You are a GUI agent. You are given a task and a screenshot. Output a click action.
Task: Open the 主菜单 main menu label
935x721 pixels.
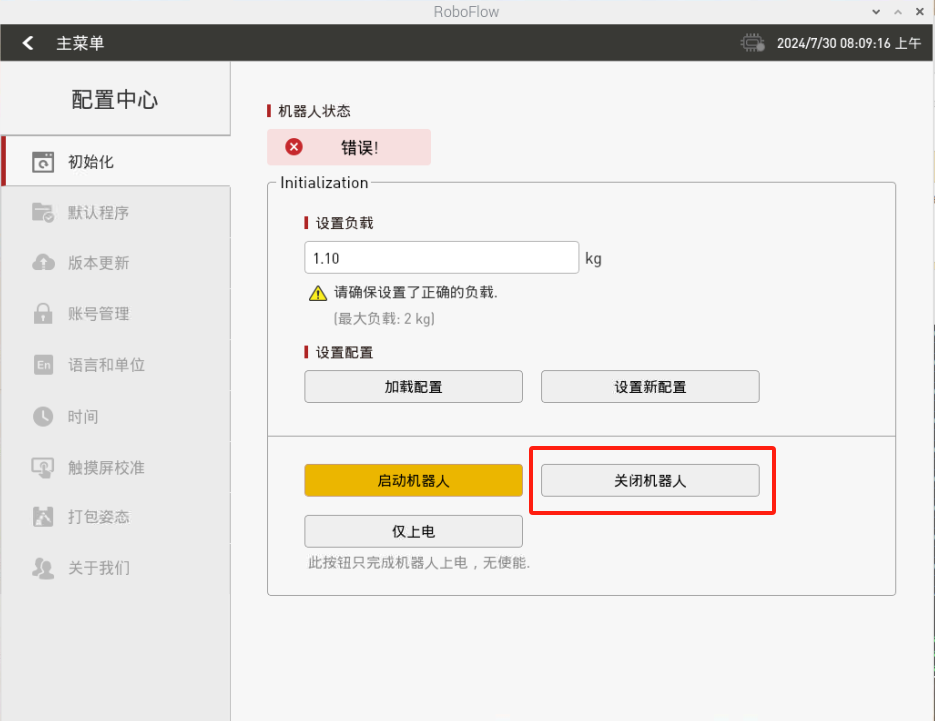pyautogui.click(x=80, y=43)
